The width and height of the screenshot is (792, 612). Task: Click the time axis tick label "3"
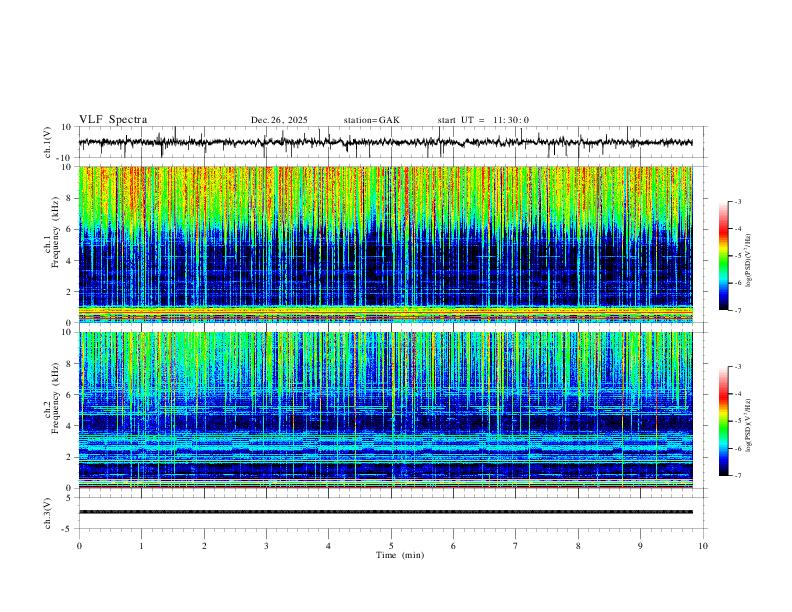[x=266, y=546]
